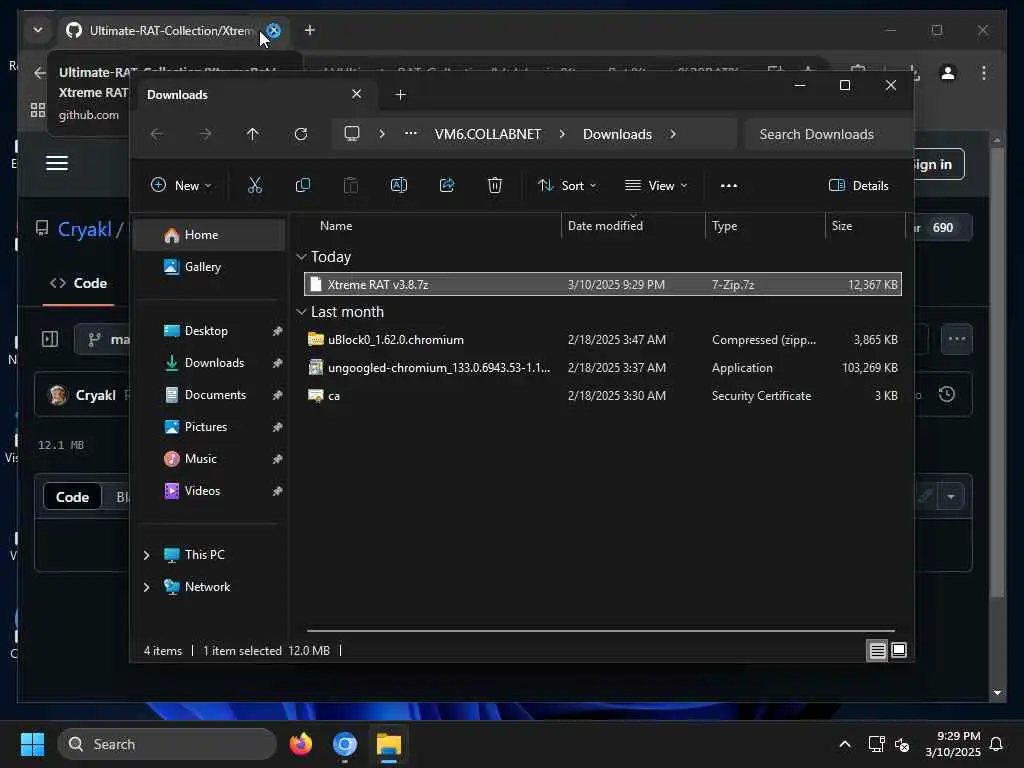This screenshot has width=1024, height=768.
Task: Collapse the Last month group
Action: coord(301,312)
